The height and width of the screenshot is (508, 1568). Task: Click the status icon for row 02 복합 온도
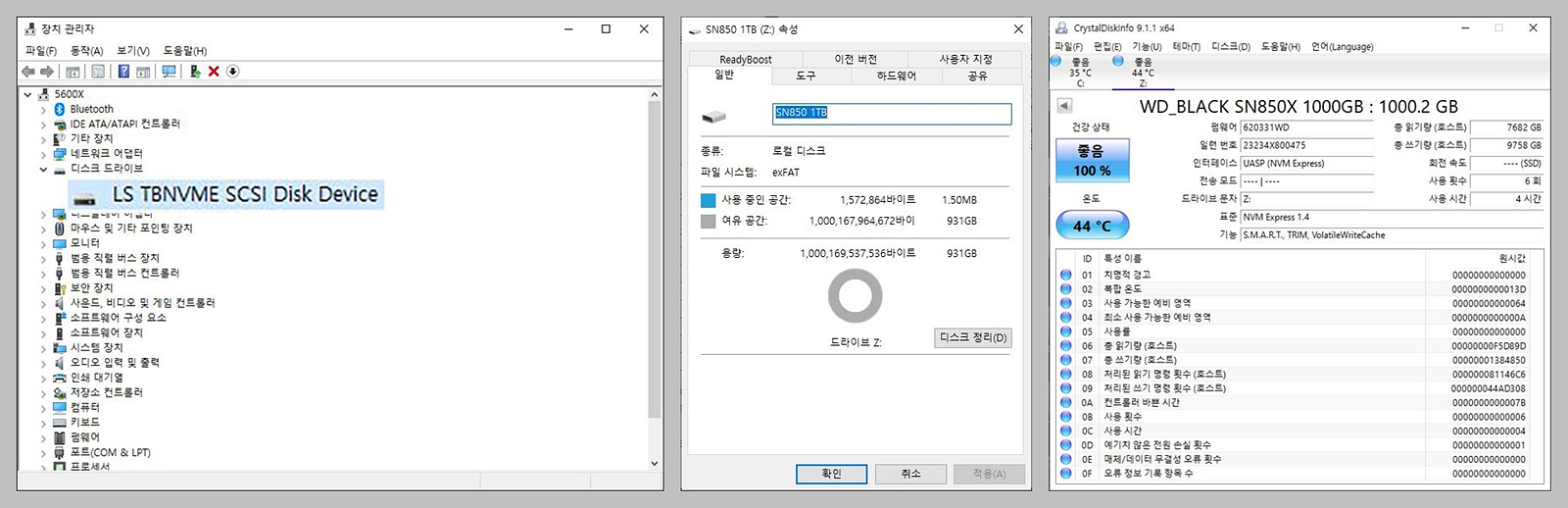[1066, 289]
